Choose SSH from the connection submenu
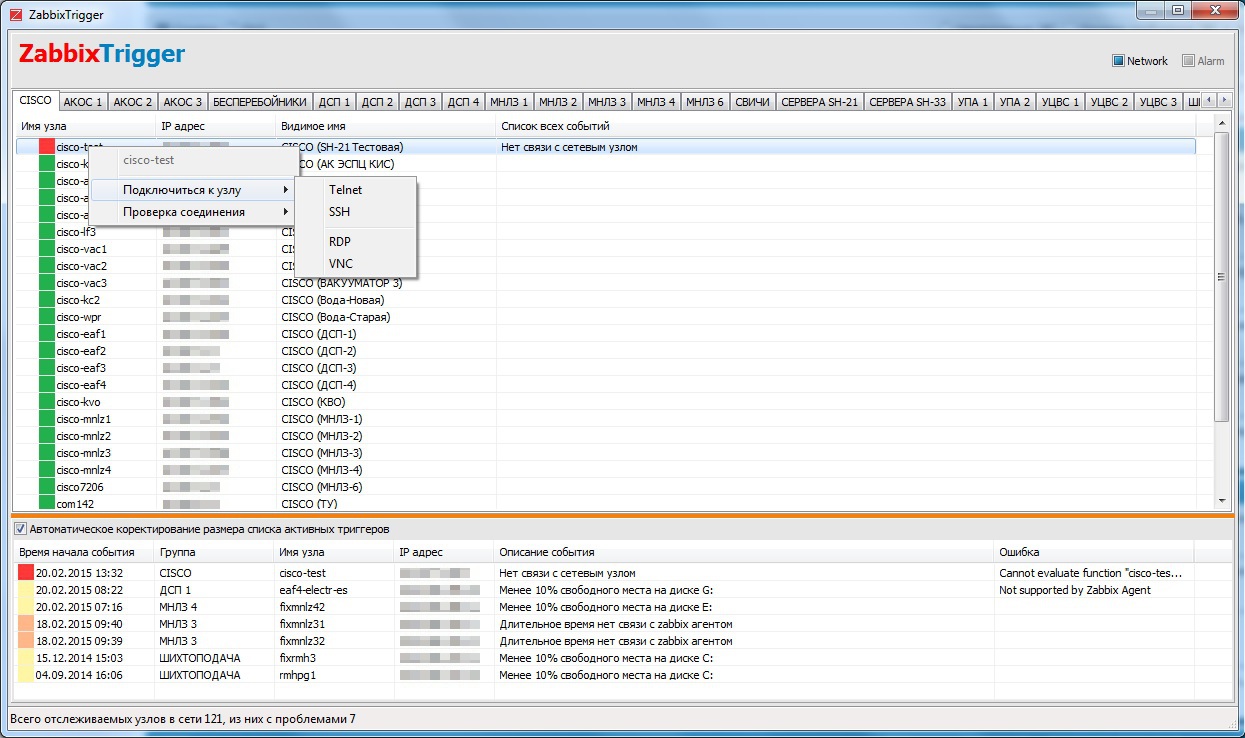The image size is (1245, 738). tap(339, 212)
